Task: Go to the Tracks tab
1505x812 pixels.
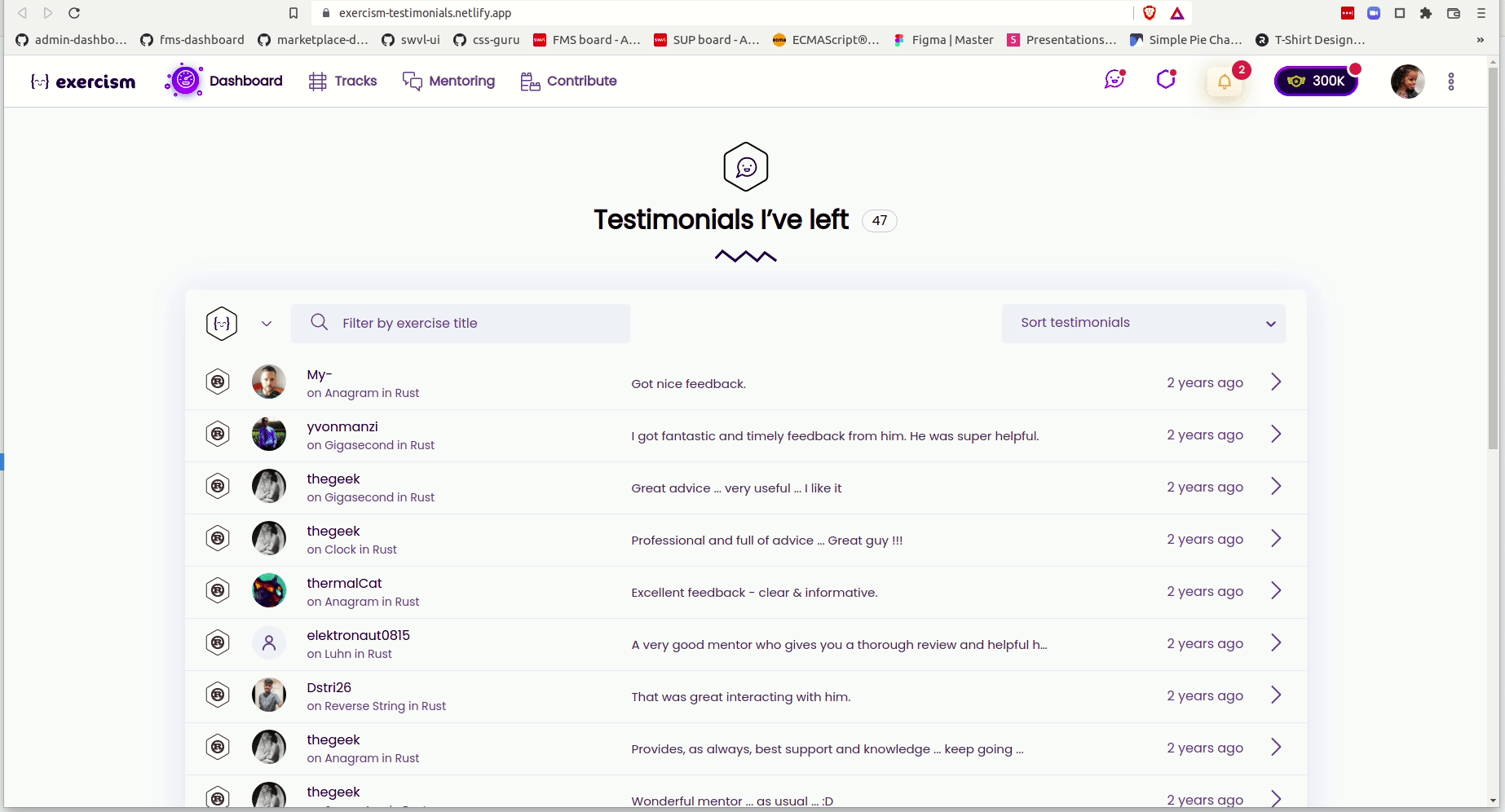Action: (x=342, y=81)
